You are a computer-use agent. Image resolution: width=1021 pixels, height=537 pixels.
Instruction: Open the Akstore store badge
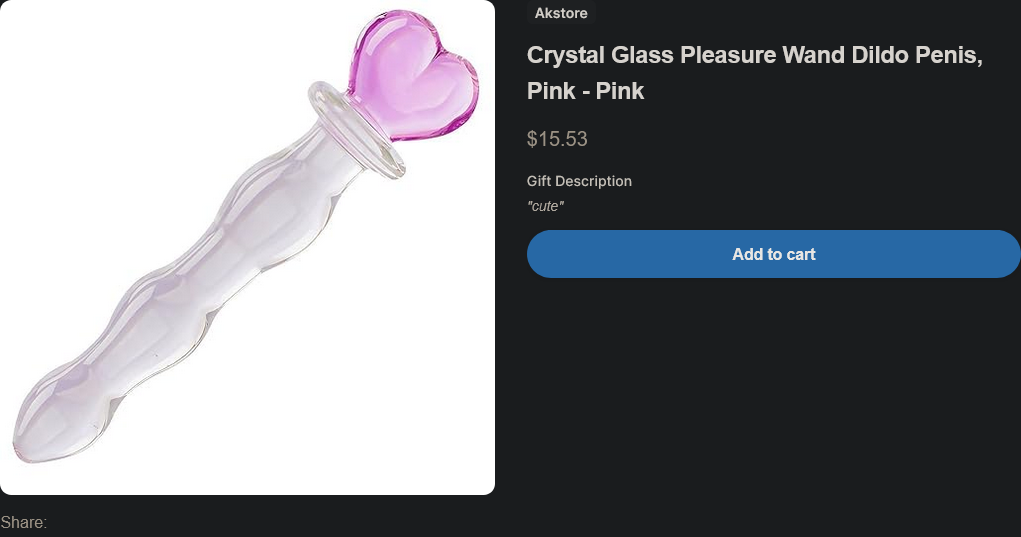(561, 13)
